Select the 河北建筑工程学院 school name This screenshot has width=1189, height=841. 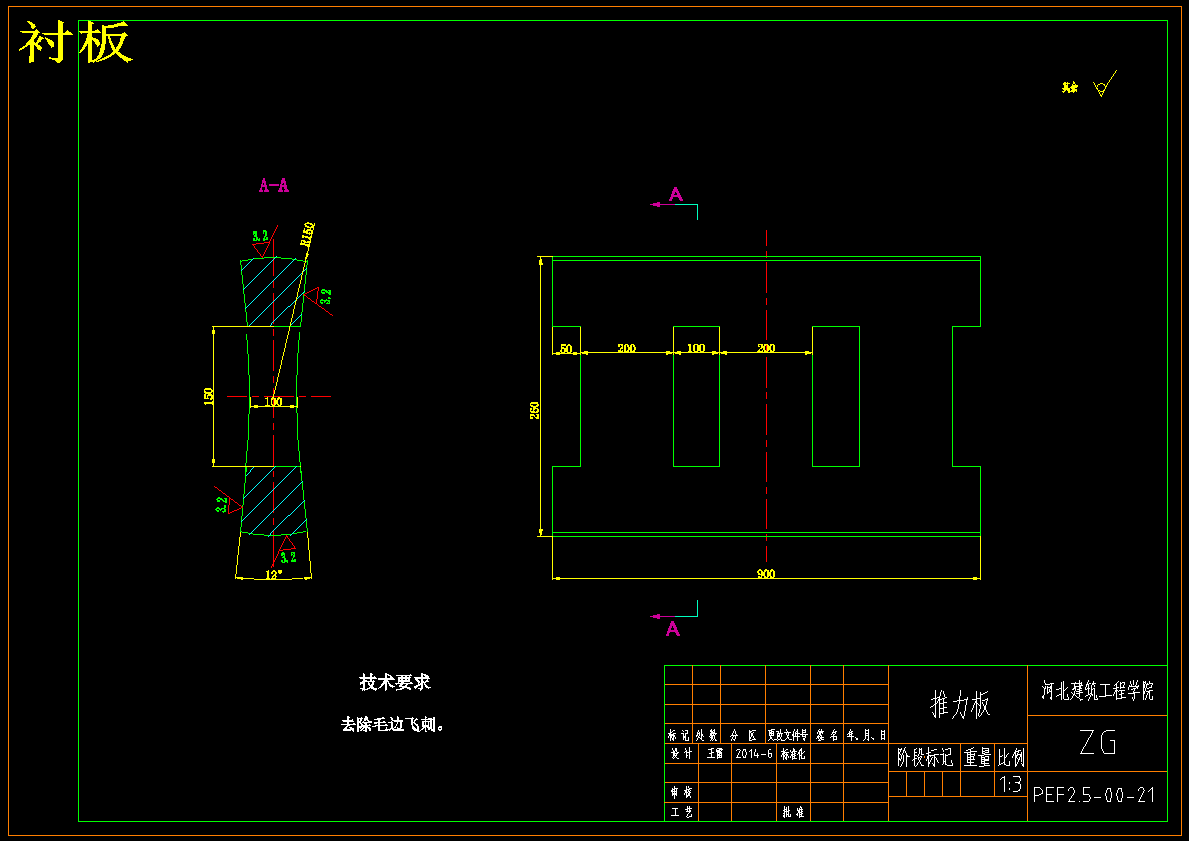1097,690
